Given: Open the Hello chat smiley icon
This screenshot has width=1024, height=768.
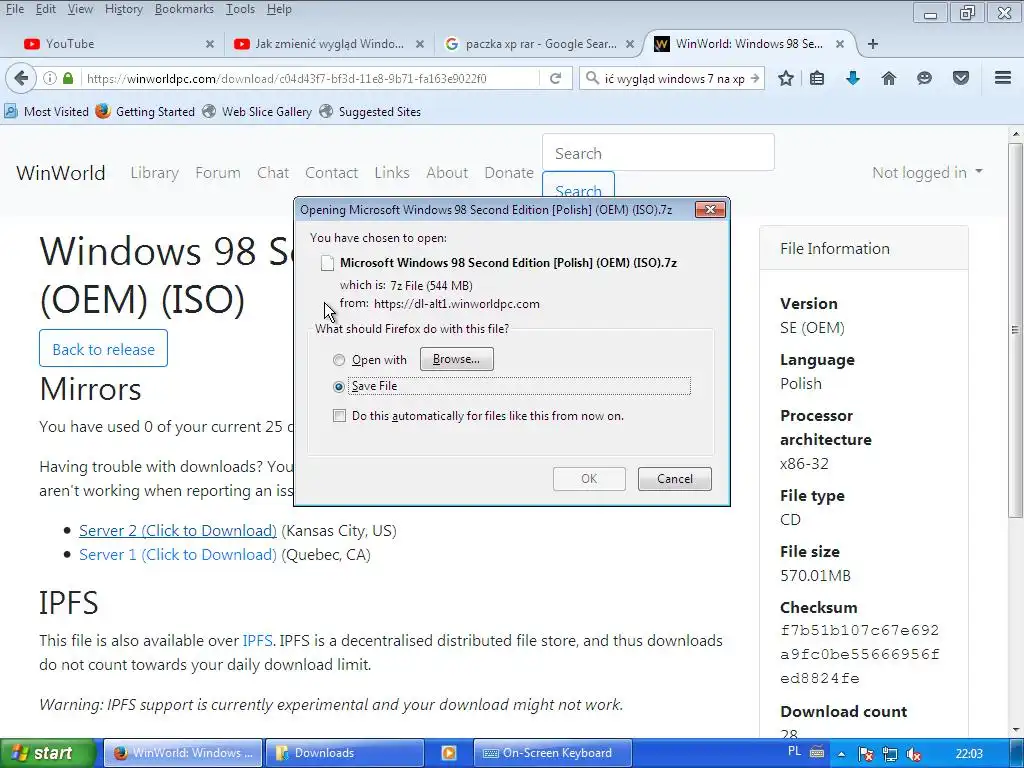Looking at the screenshot, I should [x=924, y=78].
